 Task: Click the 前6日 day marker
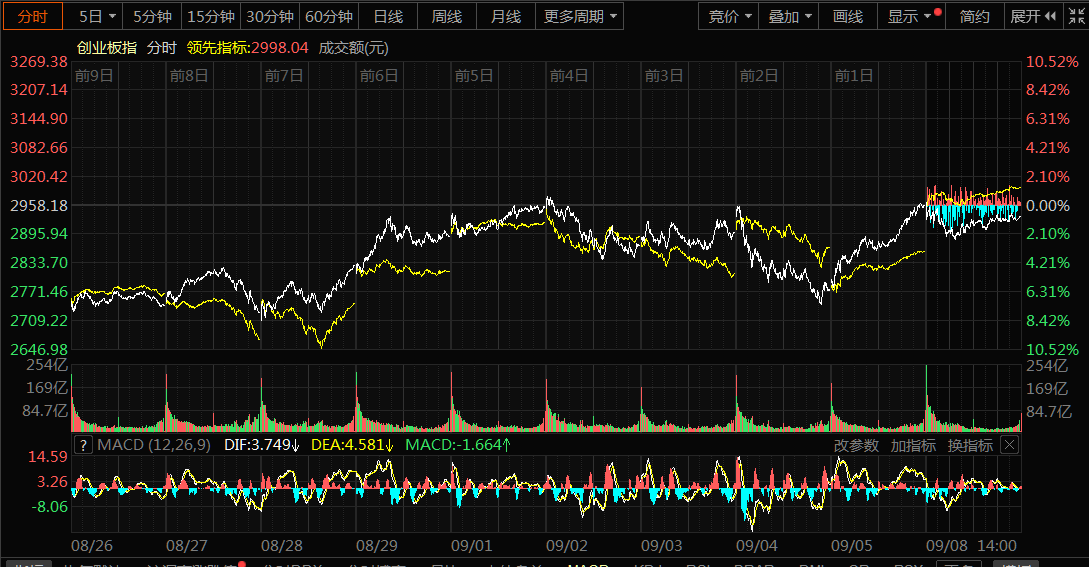379,76
